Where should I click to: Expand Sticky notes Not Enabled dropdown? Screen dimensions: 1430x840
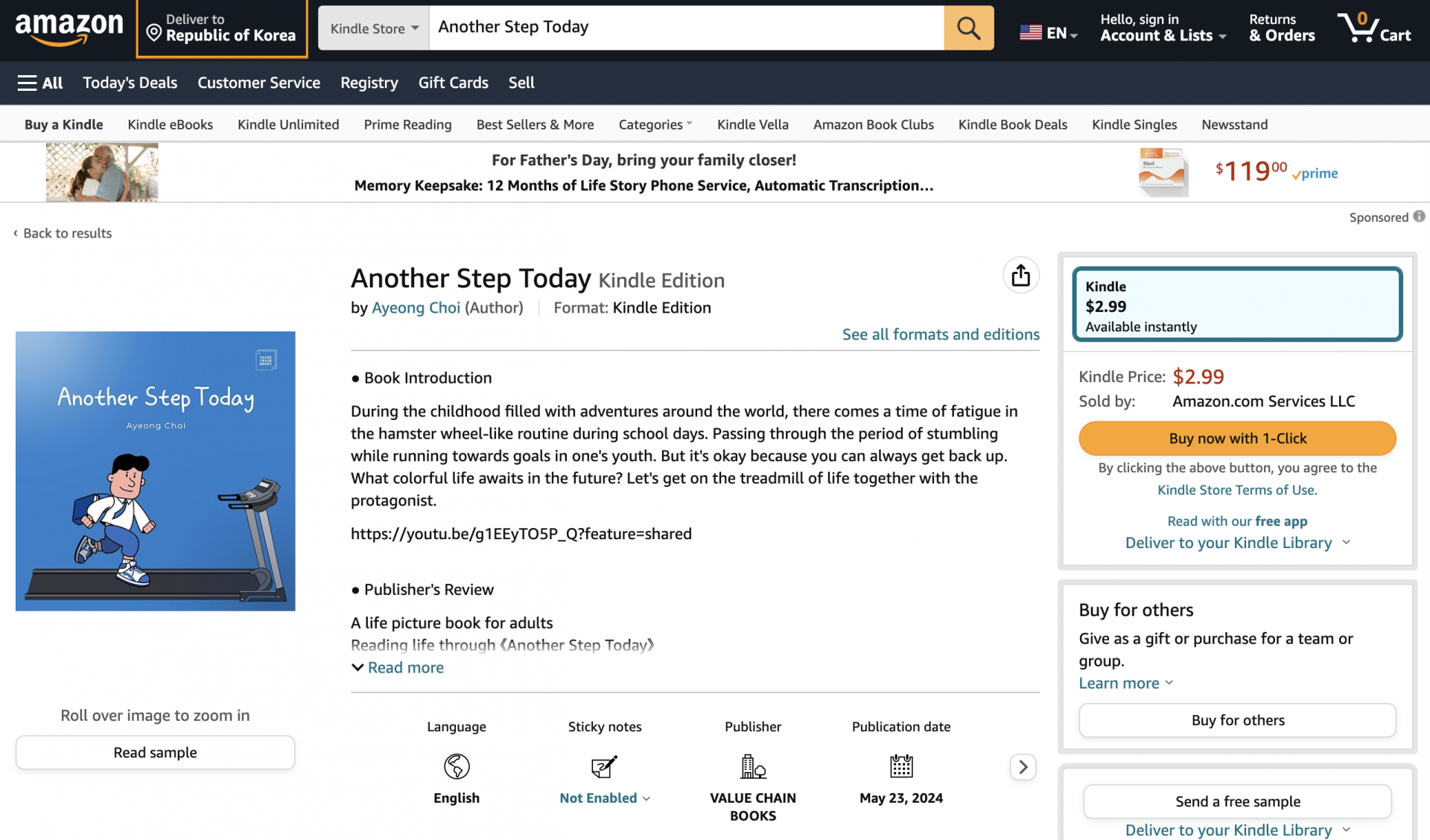point(605,798)
